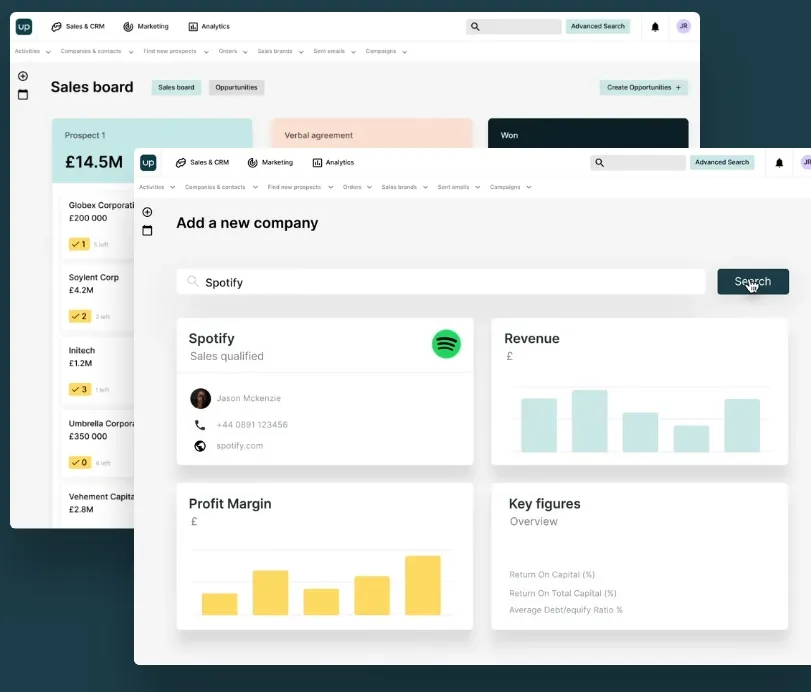The image size is (811, 692).
Task: Open Analytics in Sales board window
Action: (209, 26)
